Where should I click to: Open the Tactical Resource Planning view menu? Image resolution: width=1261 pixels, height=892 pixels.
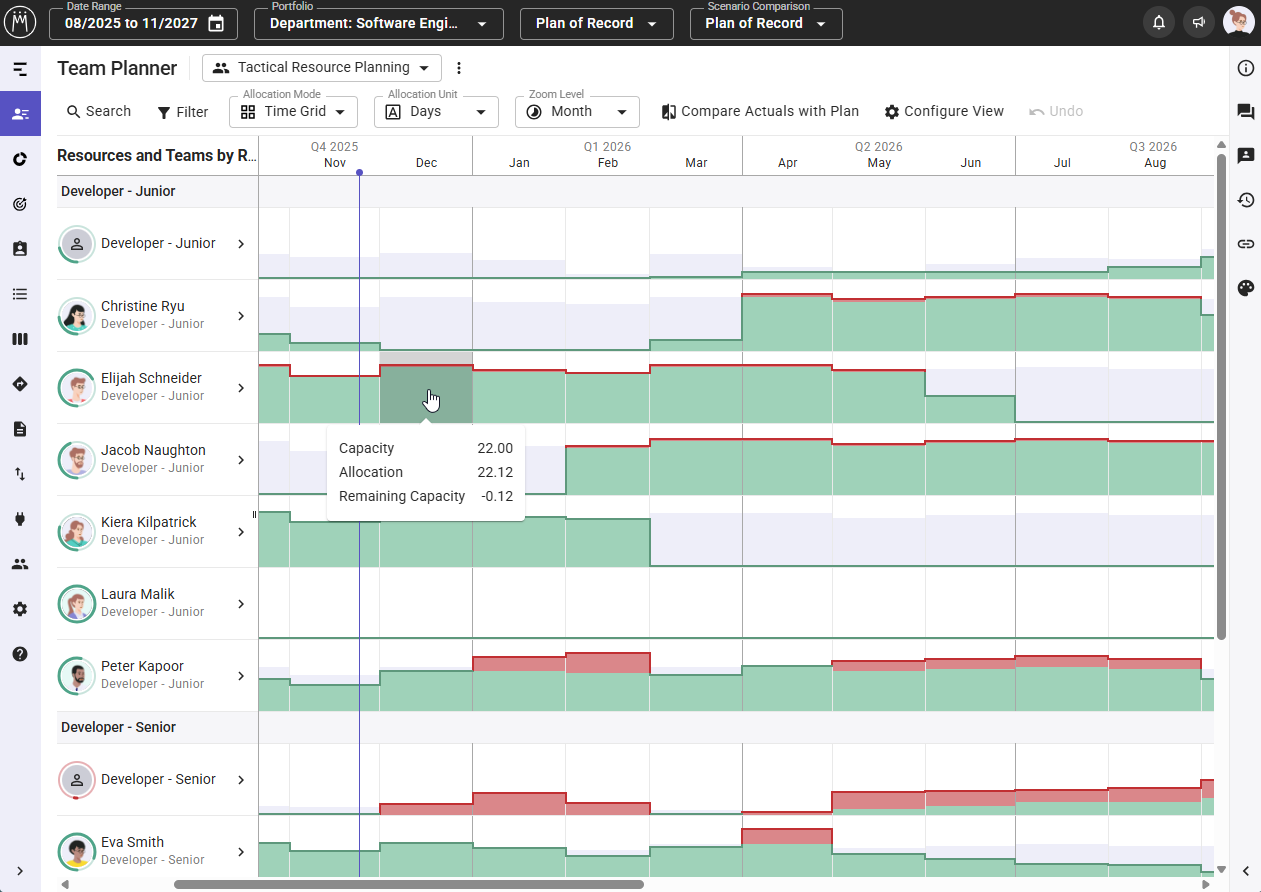[321, 68]
